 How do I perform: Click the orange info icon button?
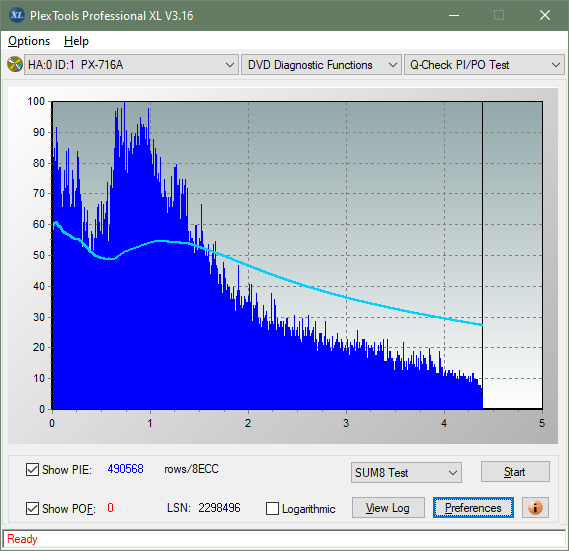click(x=535, y=507)
